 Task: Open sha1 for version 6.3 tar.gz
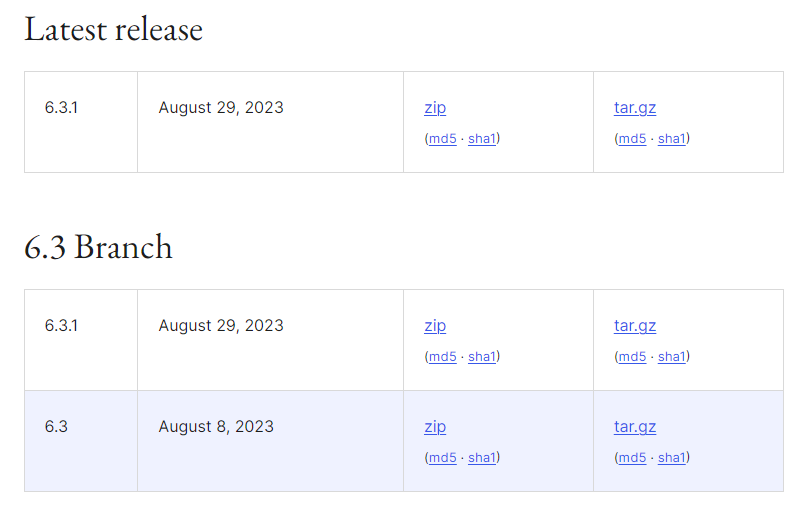671,458
